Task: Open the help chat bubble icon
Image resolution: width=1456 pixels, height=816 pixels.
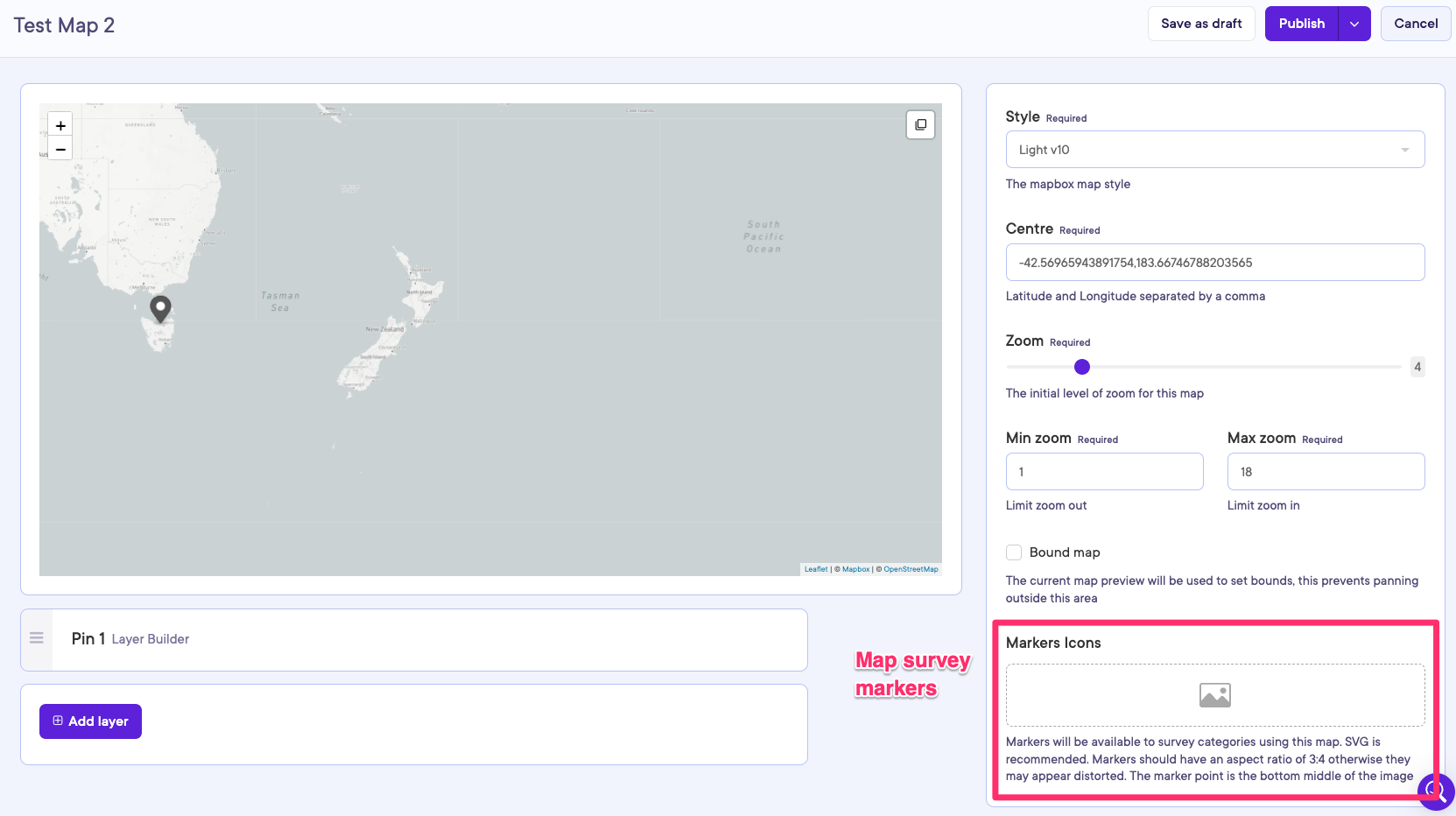Action: (1436, 791)
